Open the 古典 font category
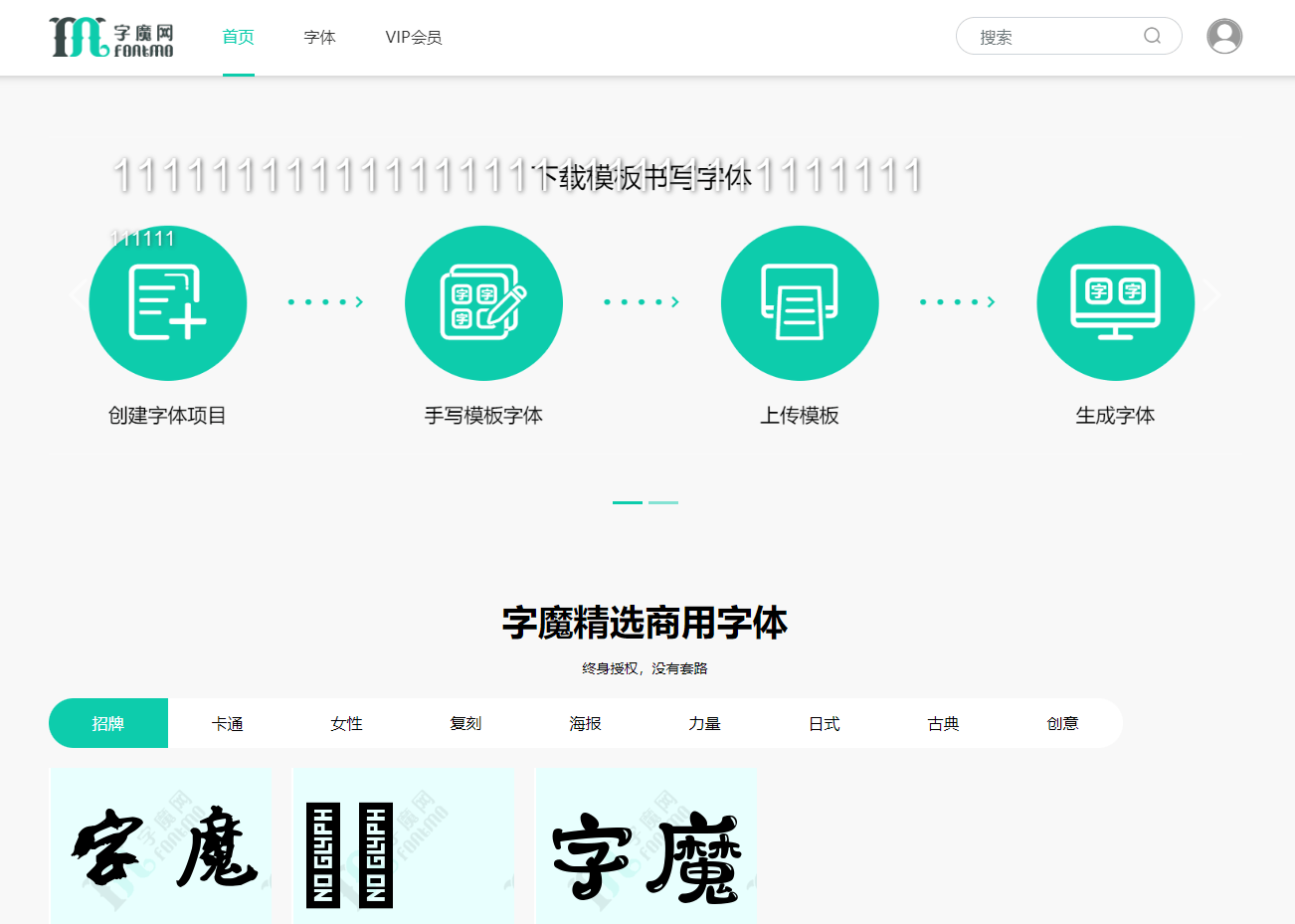Image resolution: width=1295 pixels, height=924 pixels. (943, 723)
